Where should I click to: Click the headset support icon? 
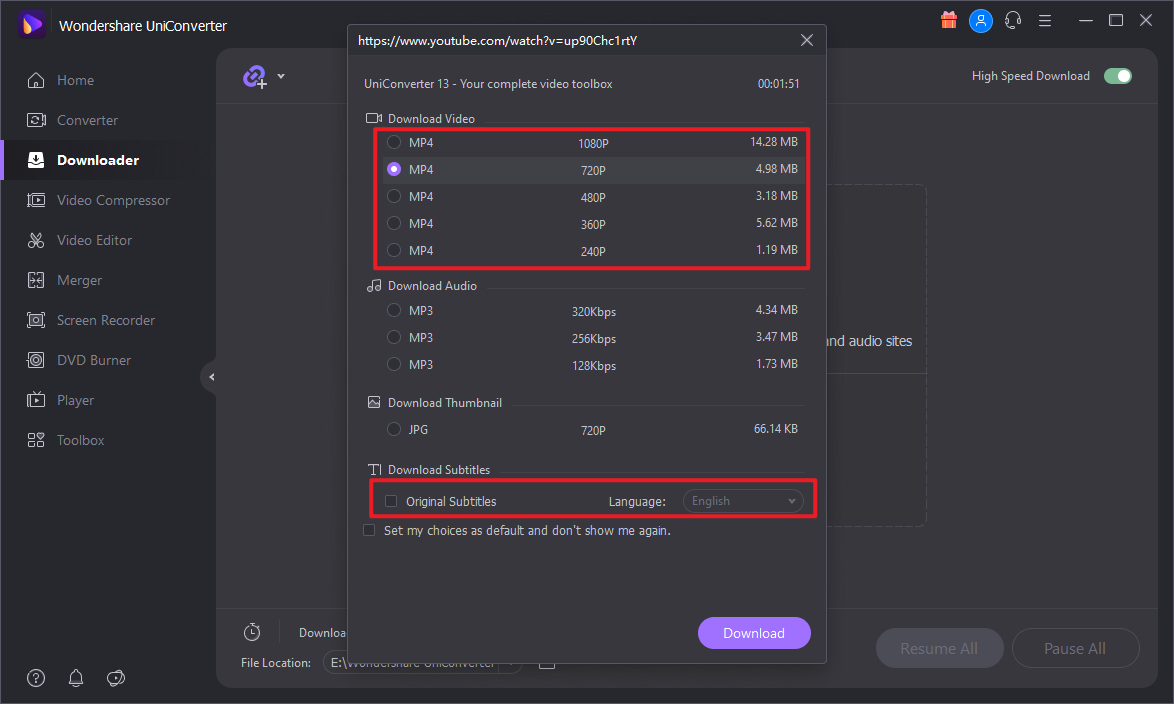(x=1013, y=20)
